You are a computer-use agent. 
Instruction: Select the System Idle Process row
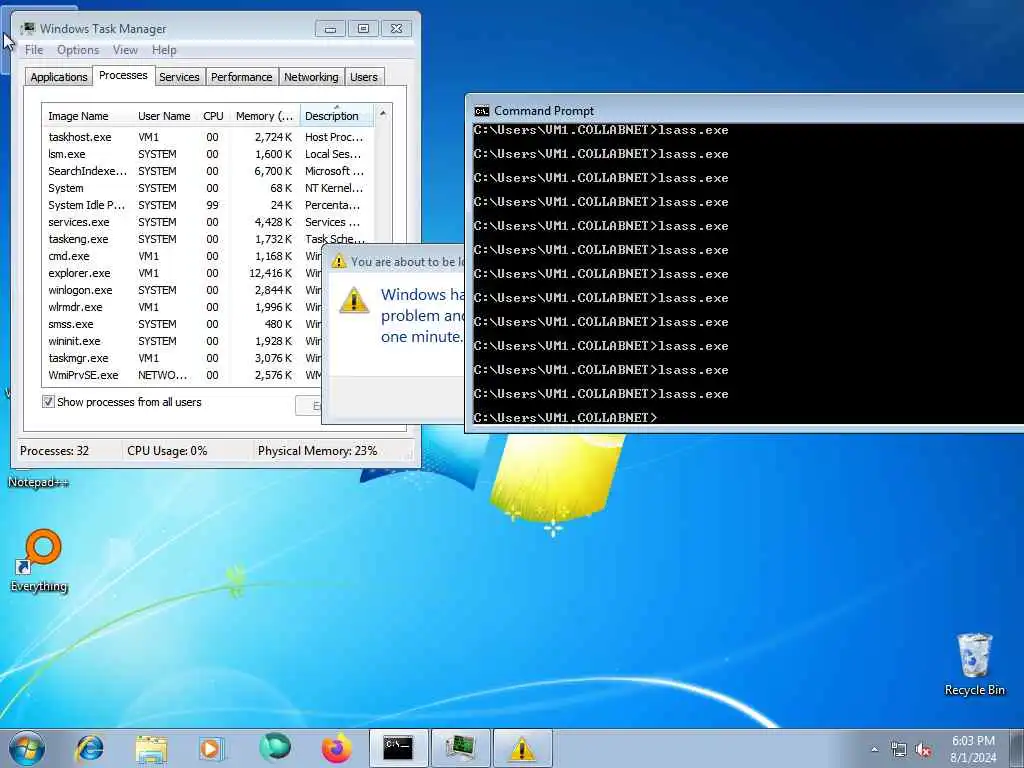click(x=208, y=205)
